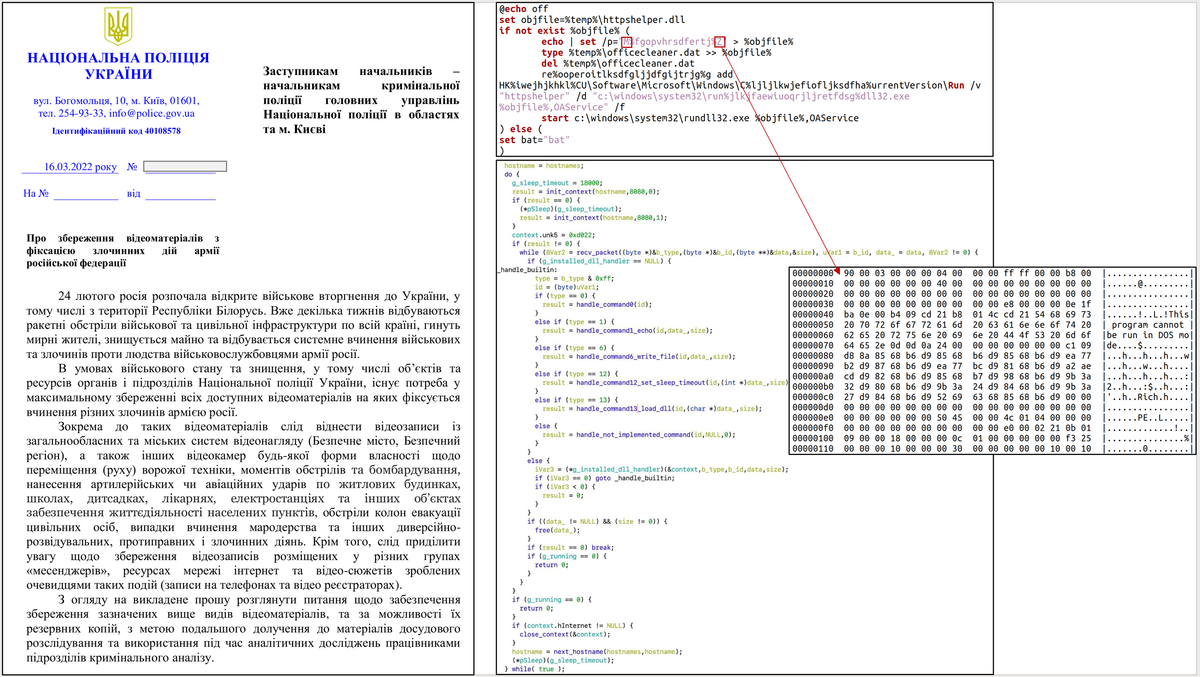This screenshot has width=1200, height=677.
Task: Click the Ukrainian trident emblem on the letterhead
Action: point(117,26)
